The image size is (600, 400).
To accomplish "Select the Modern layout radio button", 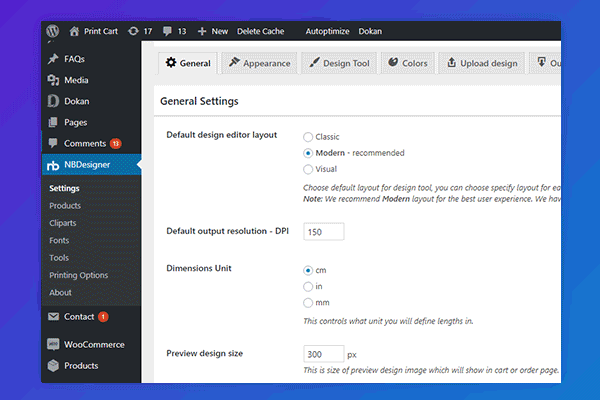I will pos(308,153).
